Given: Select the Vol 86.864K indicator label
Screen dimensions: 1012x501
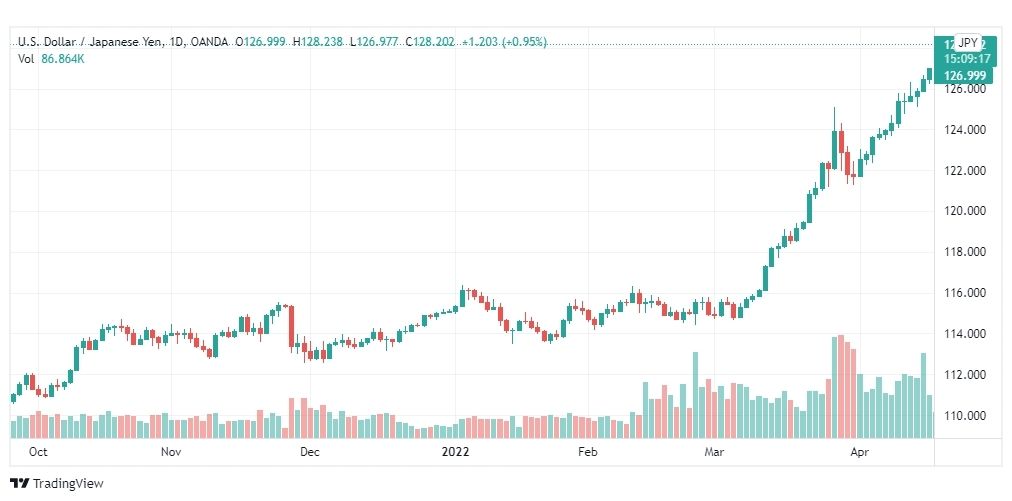Looking at the screenshot, I should pos(51,59).
